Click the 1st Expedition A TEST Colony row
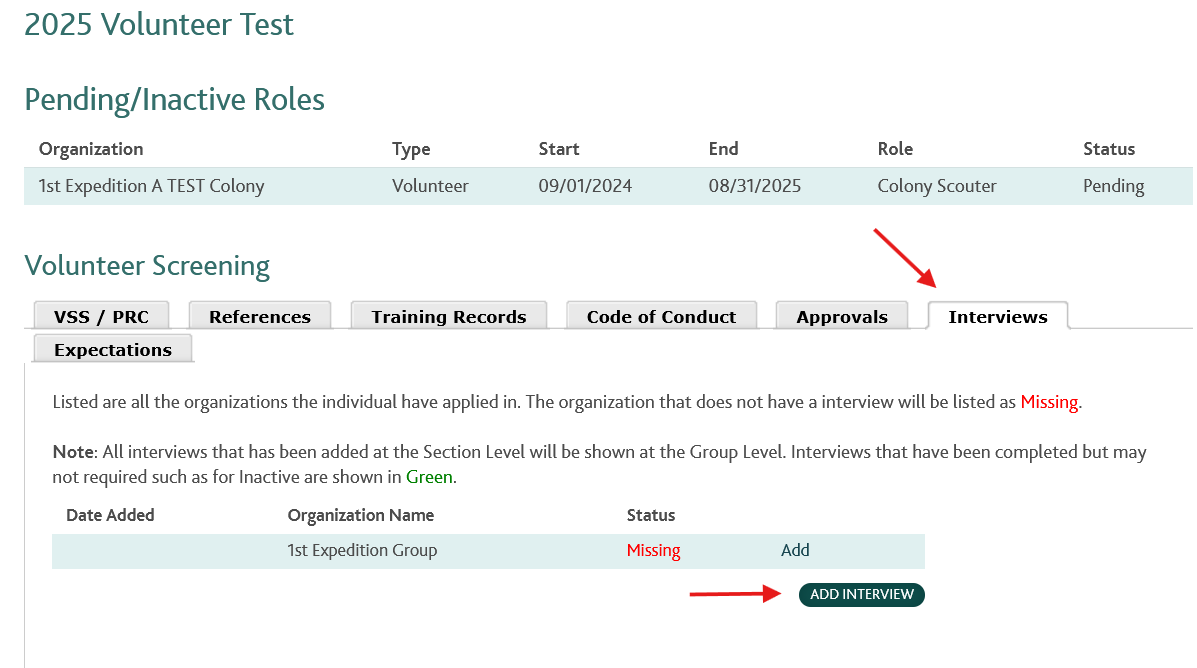This screenshot has width=1197, height=668. point(608,186)
